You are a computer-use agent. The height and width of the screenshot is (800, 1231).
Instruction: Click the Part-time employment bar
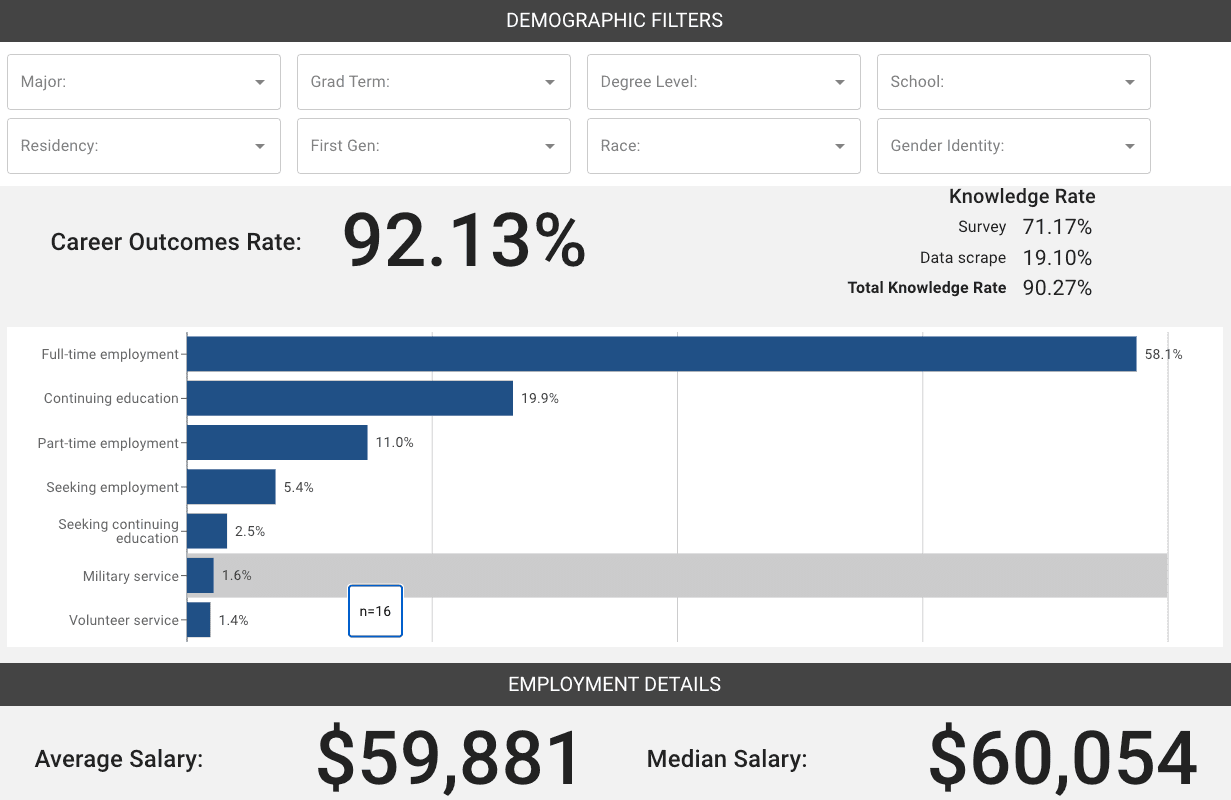pyautogui.click(x=277, y=443)
